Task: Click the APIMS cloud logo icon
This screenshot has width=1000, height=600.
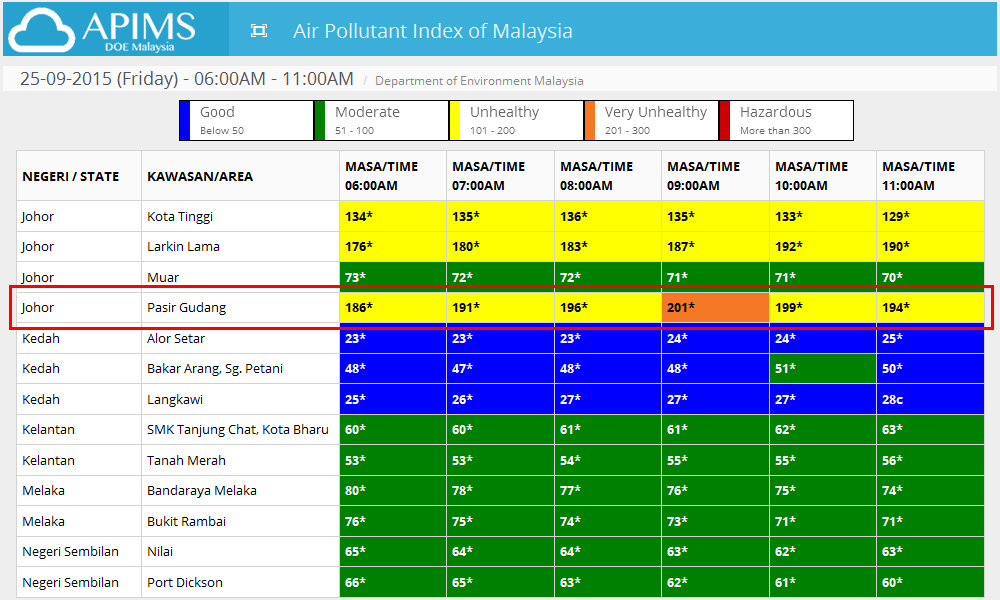Action: point(42,30)
